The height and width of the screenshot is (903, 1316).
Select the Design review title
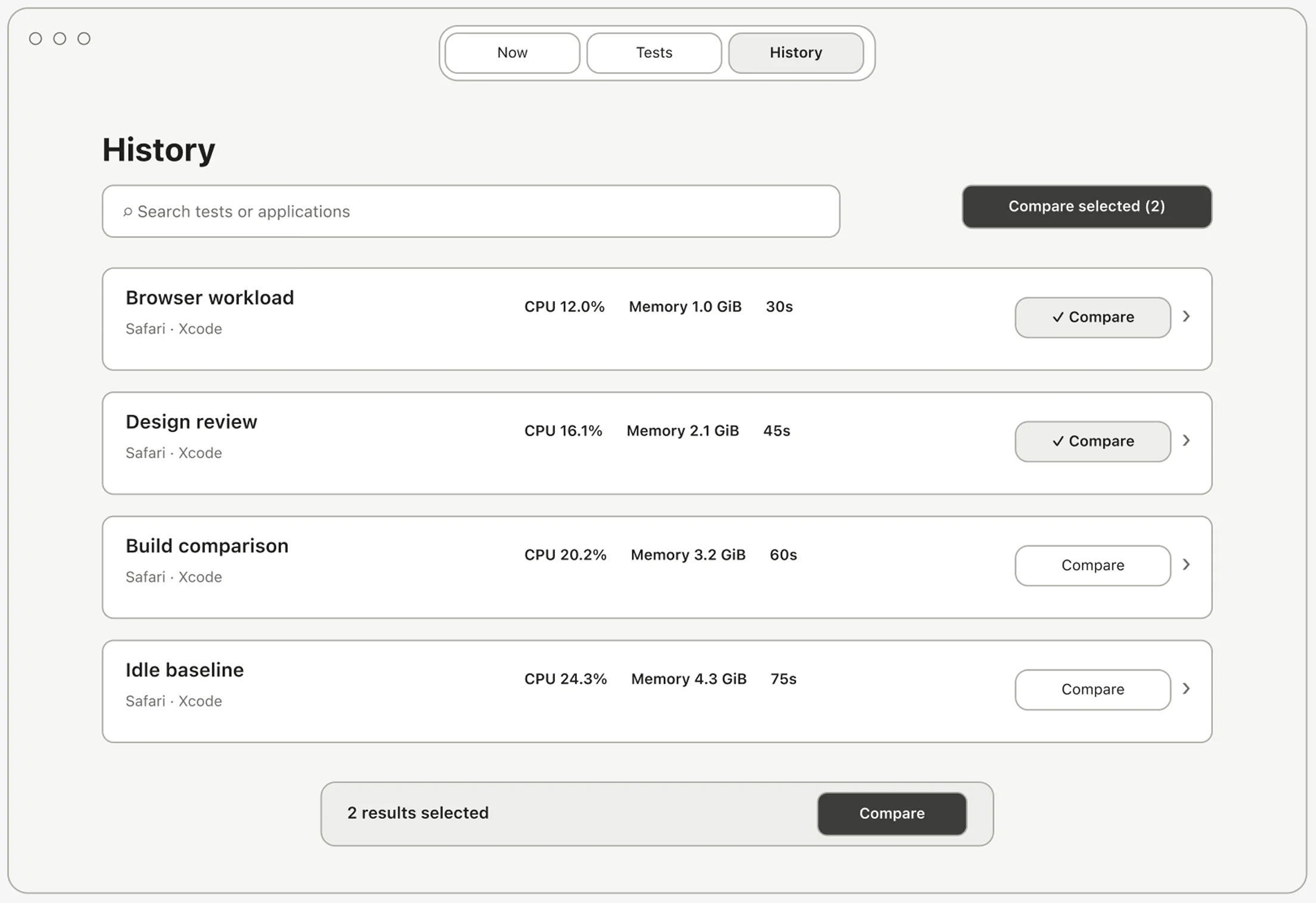(x=191, y=421)
